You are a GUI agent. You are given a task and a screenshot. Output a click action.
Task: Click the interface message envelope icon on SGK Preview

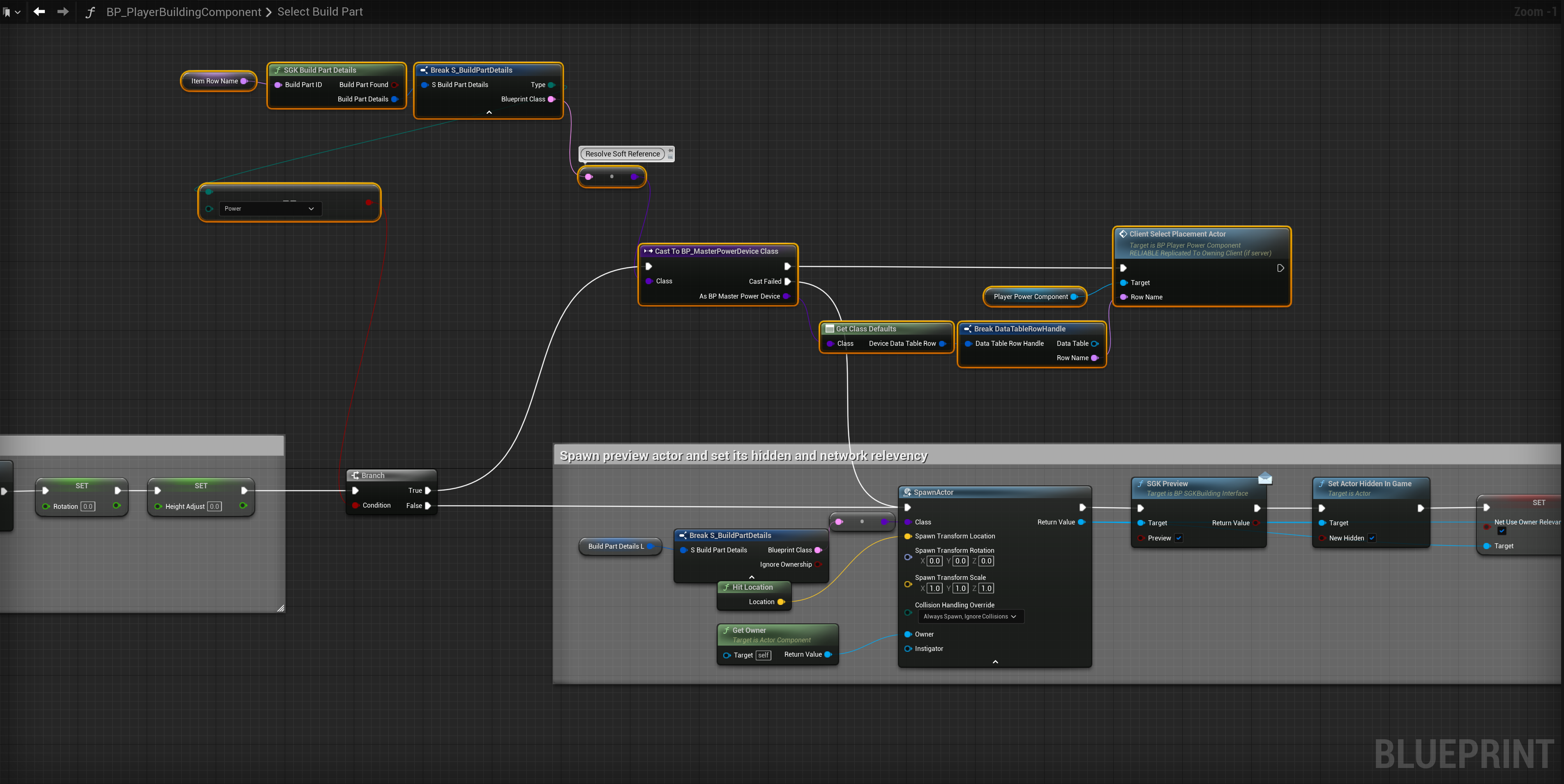(1265, 479)
